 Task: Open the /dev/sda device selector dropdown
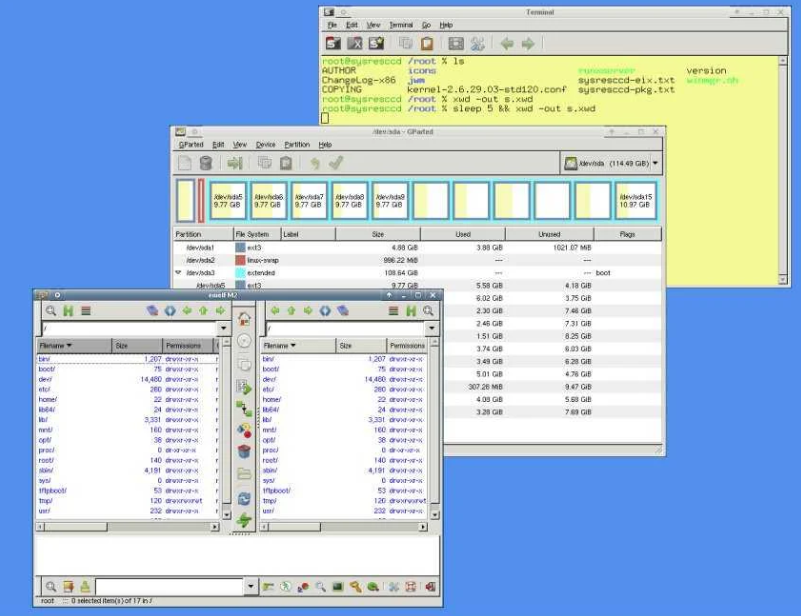611,163
